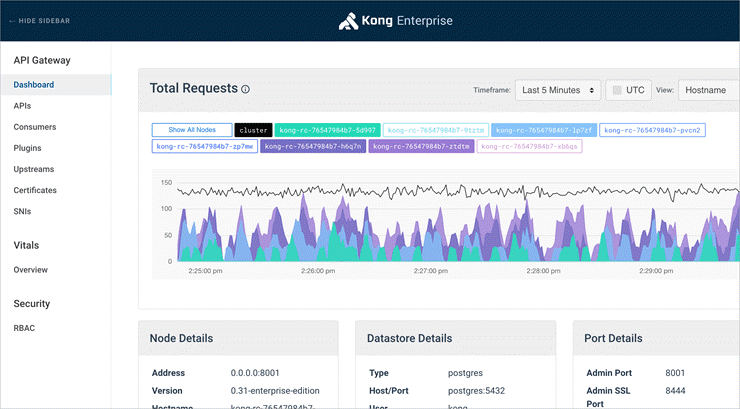Open Consumers section
The image size is (740, 409).
(34, 127)
